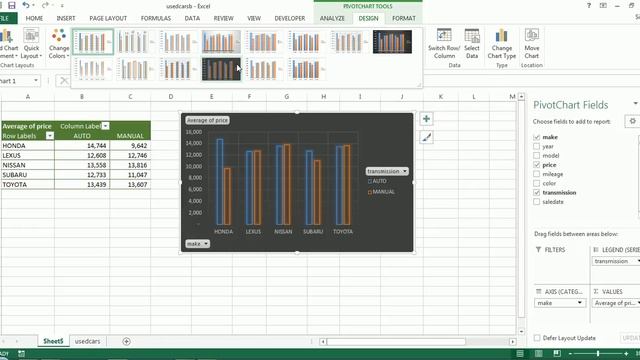This screenshot has height=360, width=640.
Task: Select the HONDA row label cell
Action: [27, 146]
